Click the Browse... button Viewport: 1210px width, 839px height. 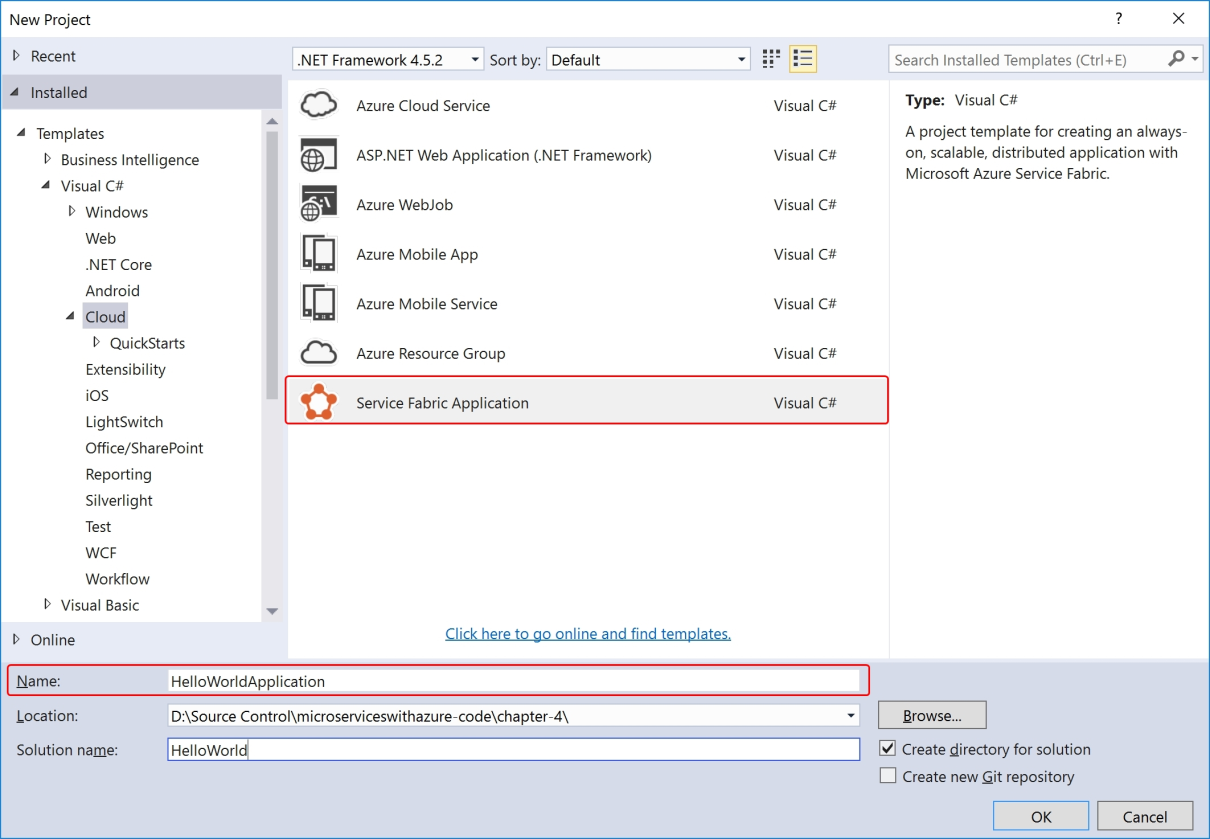tap(932, 715)
